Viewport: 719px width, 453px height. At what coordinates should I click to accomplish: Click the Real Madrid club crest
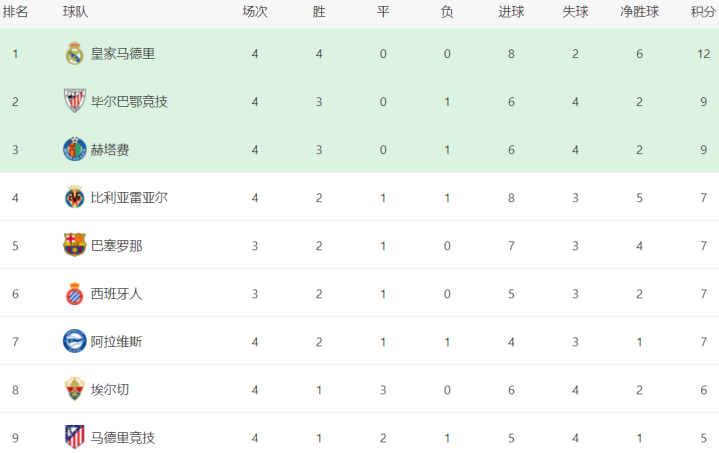[x=74, y=54]
